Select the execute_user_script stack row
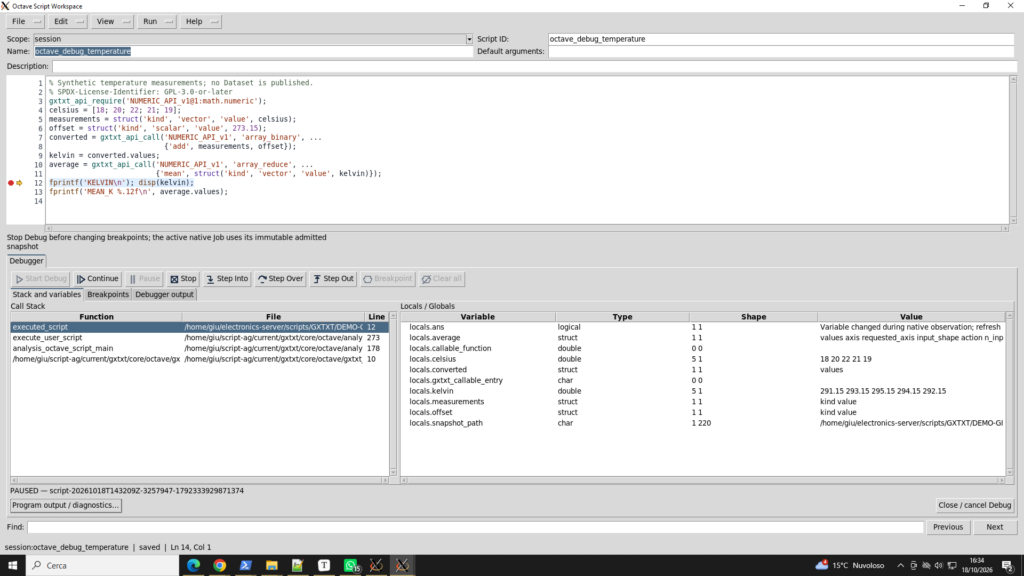 [199, 338]
